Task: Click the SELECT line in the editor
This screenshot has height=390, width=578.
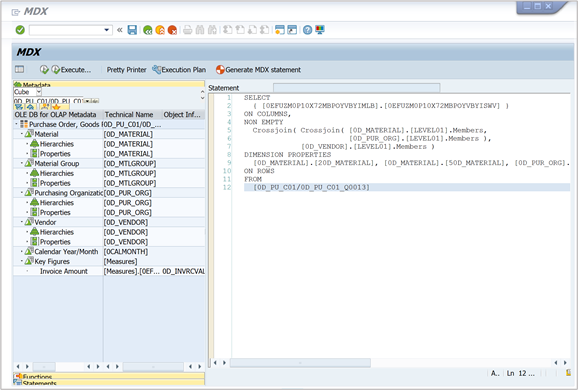Action: [257, 98]
